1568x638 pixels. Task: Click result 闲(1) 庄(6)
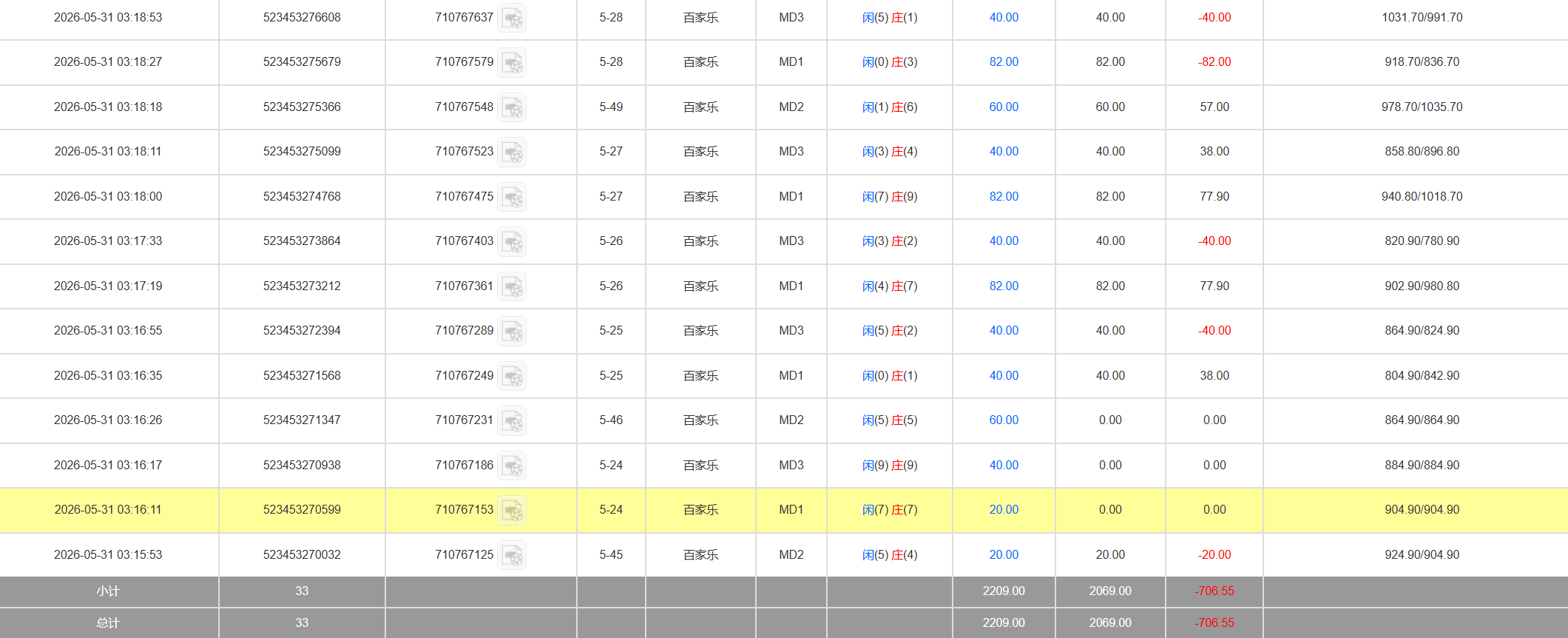890,107
